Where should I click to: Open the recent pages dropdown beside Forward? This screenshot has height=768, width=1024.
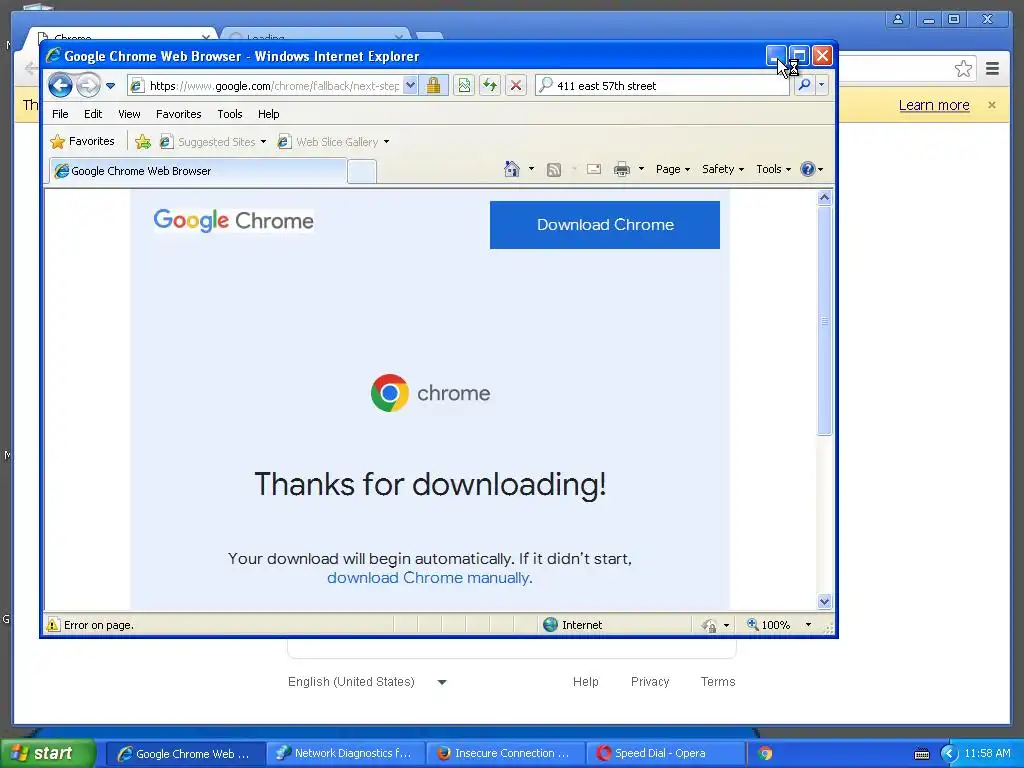tap(110, 86)
